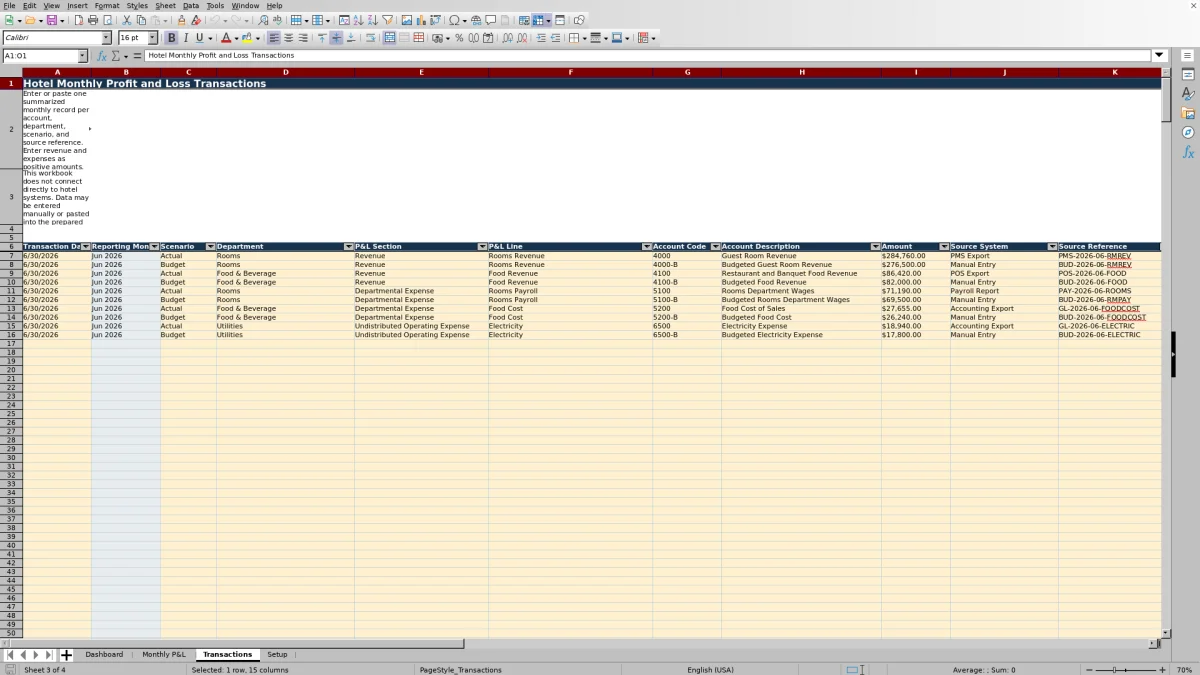The width and height of the screenshot is (1200, 675).
Task: Click the AutoFilter funnel icon
Action: click(387, 20)
